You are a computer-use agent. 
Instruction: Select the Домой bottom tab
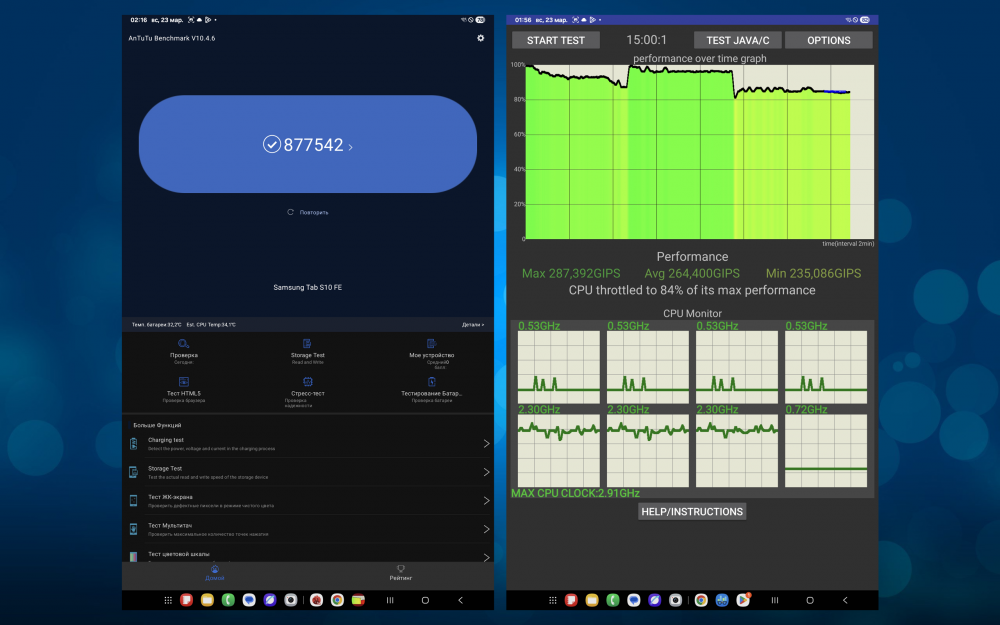coord(215,572)
